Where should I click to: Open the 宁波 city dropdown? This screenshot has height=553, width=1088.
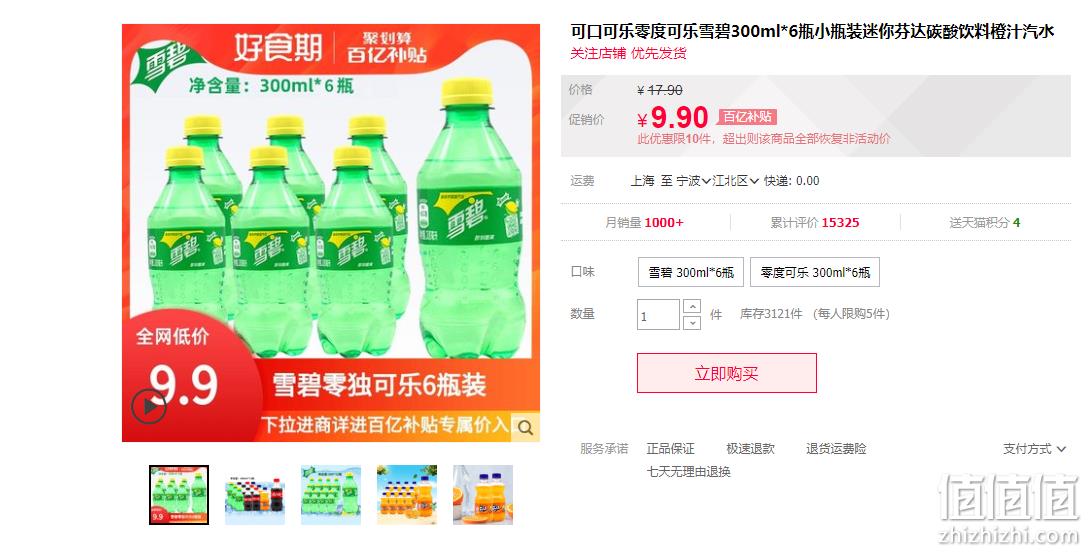(x=693, y=181)
